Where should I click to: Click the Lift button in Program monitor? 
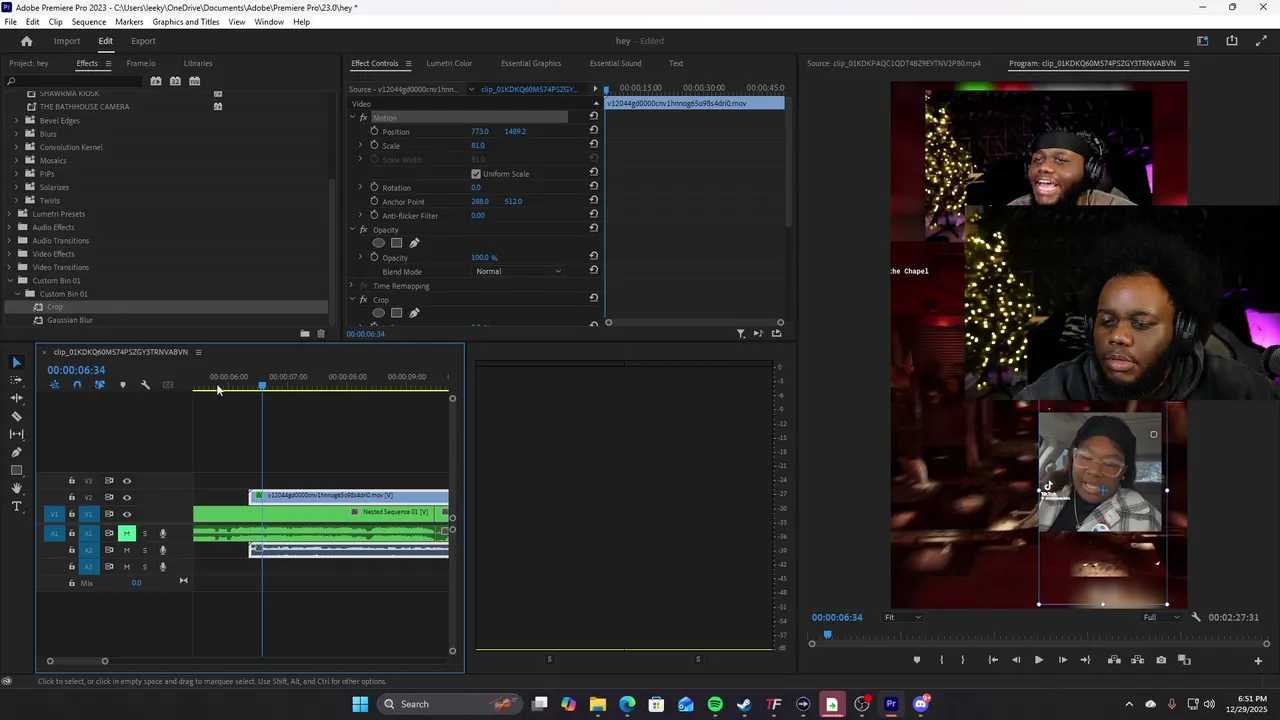[x=1114, y=660]
